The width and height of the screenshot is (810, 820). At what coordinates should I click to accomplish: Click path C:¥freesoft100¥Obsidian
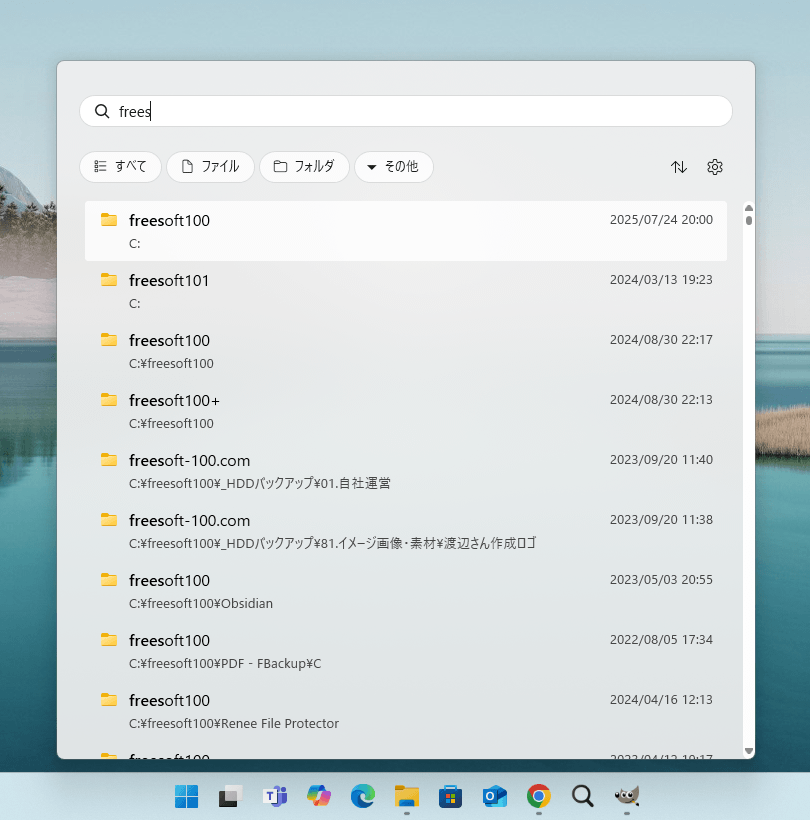(x=201, y=603)
